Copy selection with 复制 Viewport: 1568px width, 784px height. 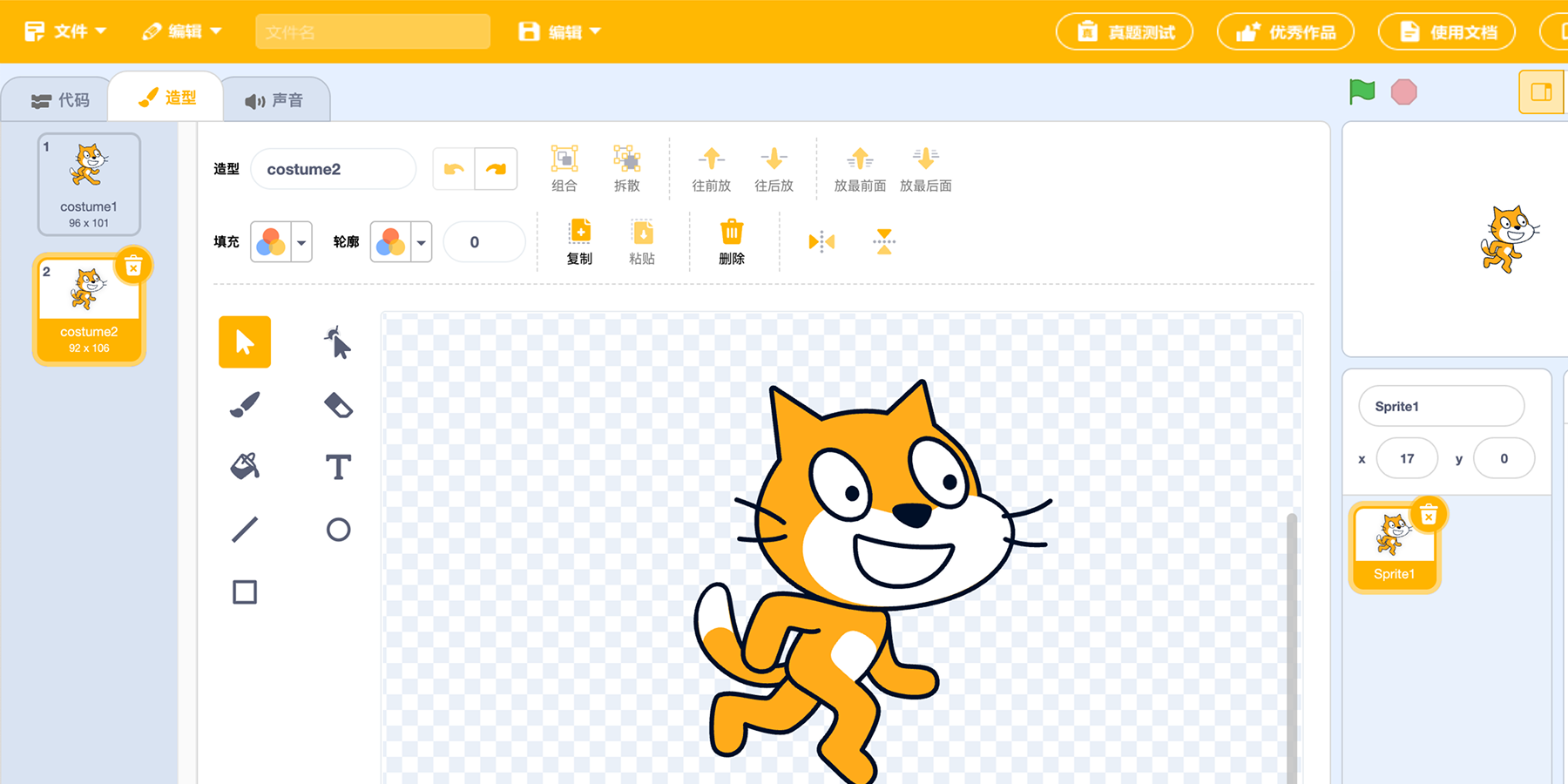click(x=579, y=241)
